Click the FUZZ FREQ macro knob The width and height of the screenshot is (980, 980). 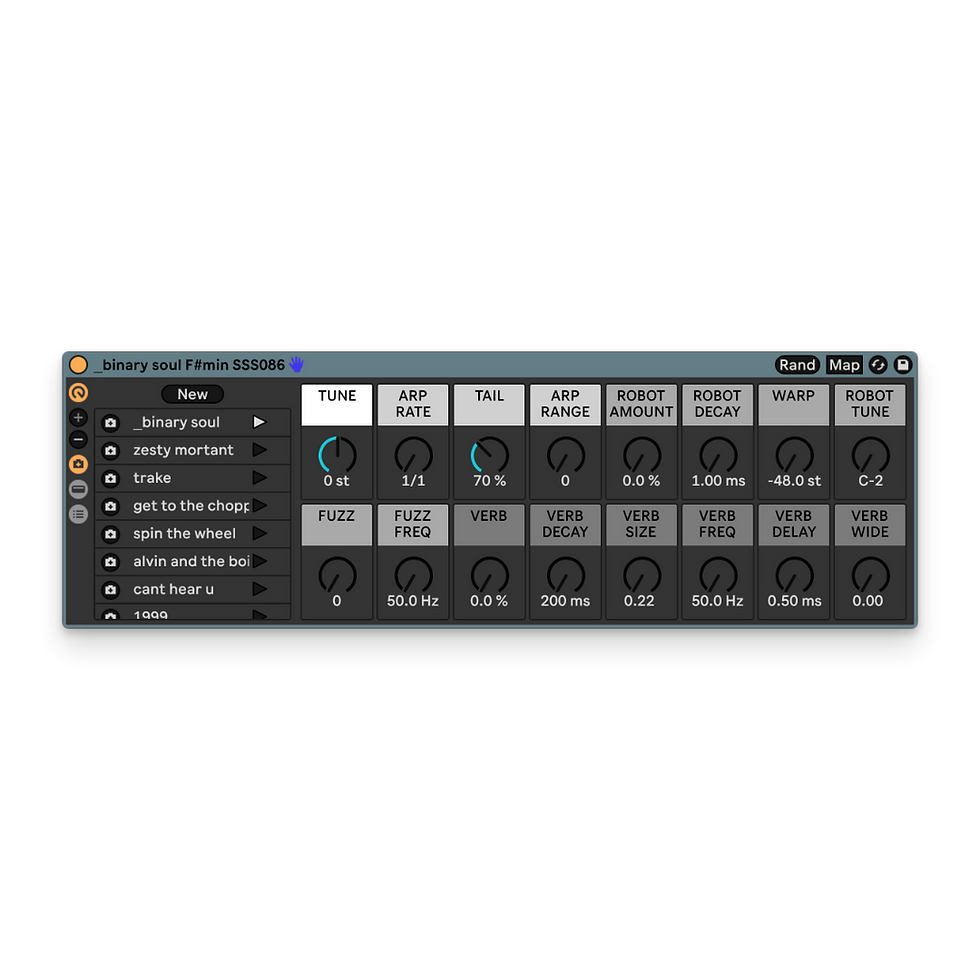[413, 575]
